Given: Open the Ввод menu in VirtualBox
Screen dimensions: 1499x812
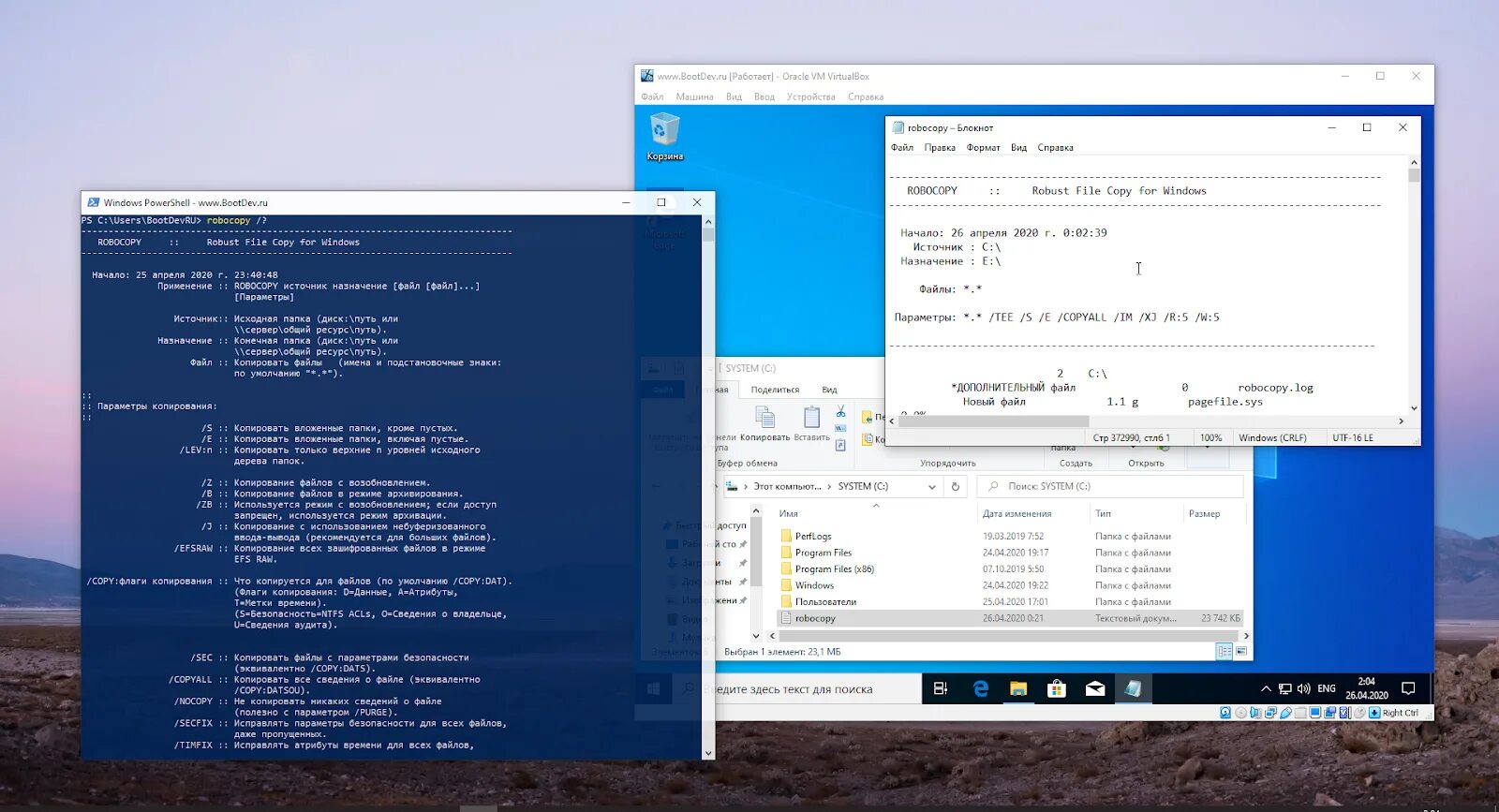Looking at the screenshot, I should [x=764, y=97].
